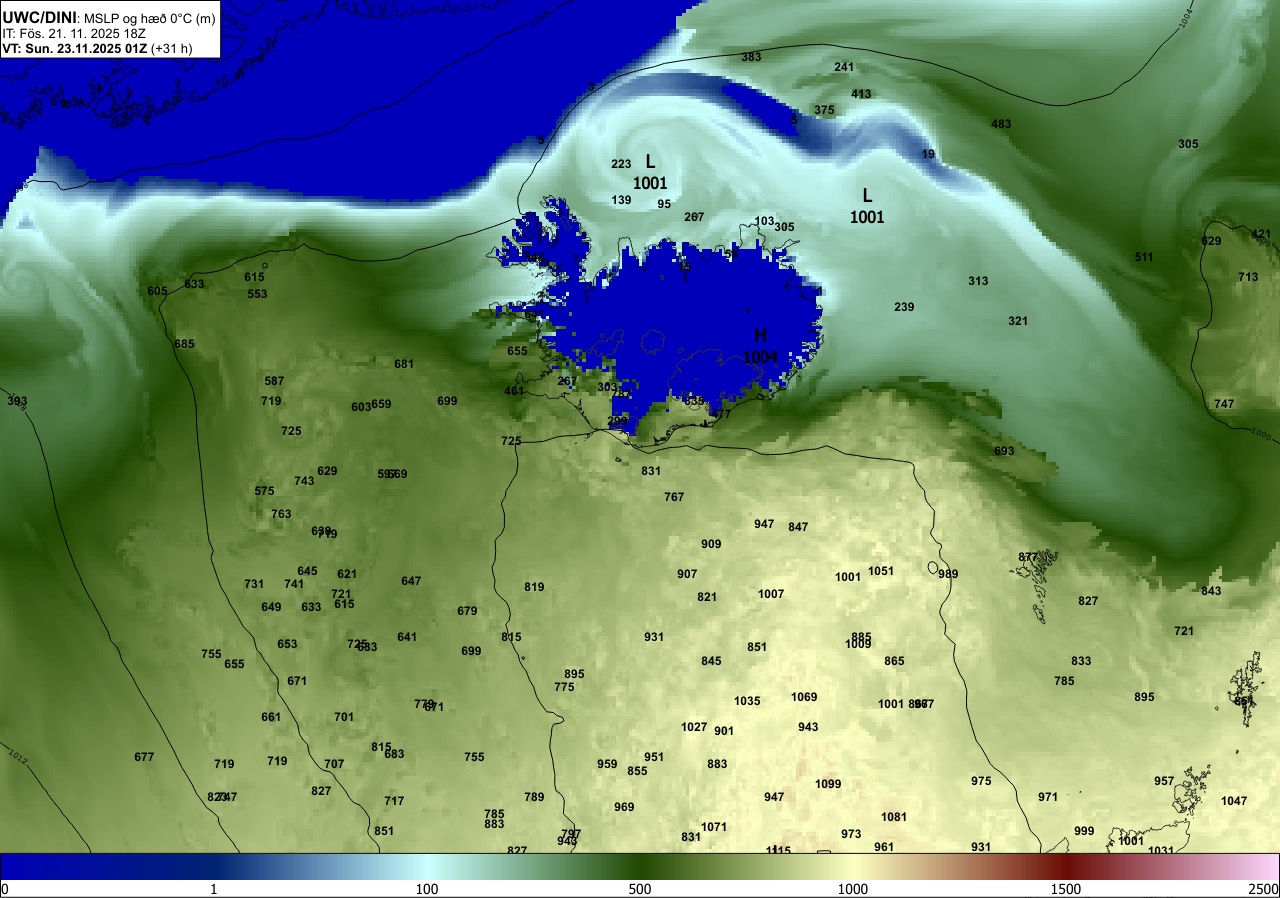Click the map value '975'
1280x898 pixels.
(x=981, y=781)
